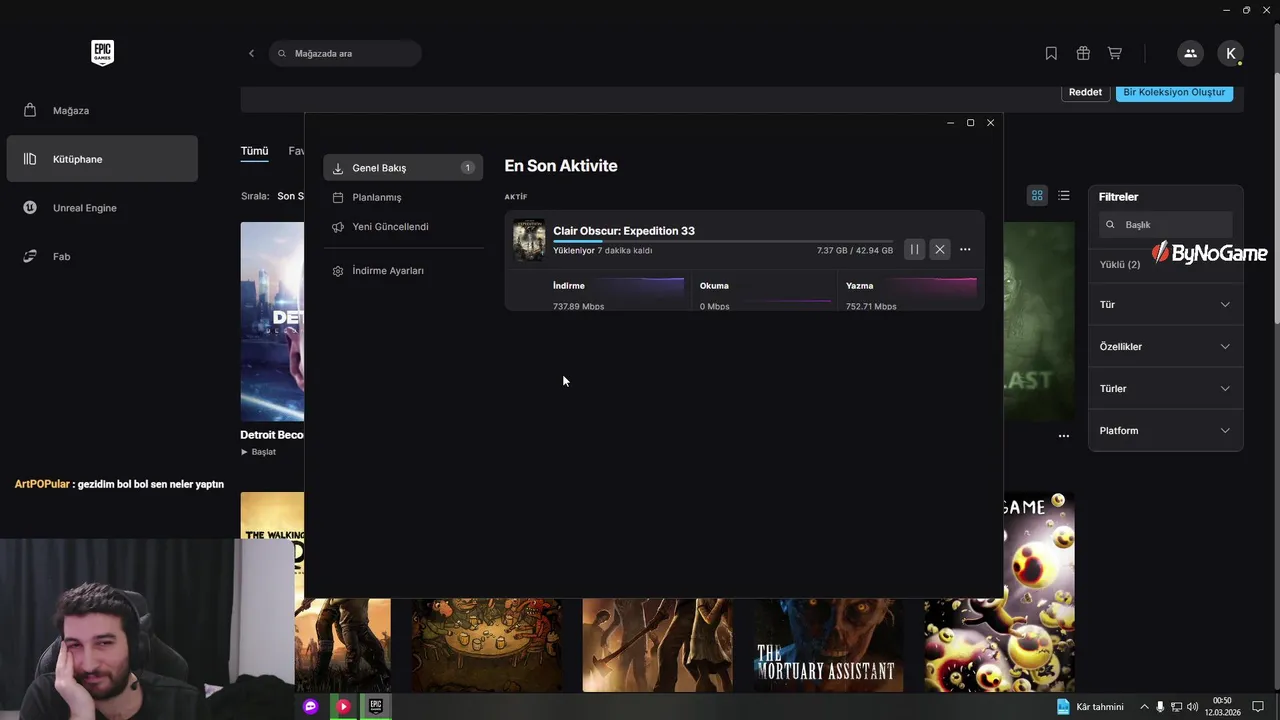Viewport: 1280px width, 720px height.
Task: Open the Outlast game cover
Action: click(x=1039, y=321)
